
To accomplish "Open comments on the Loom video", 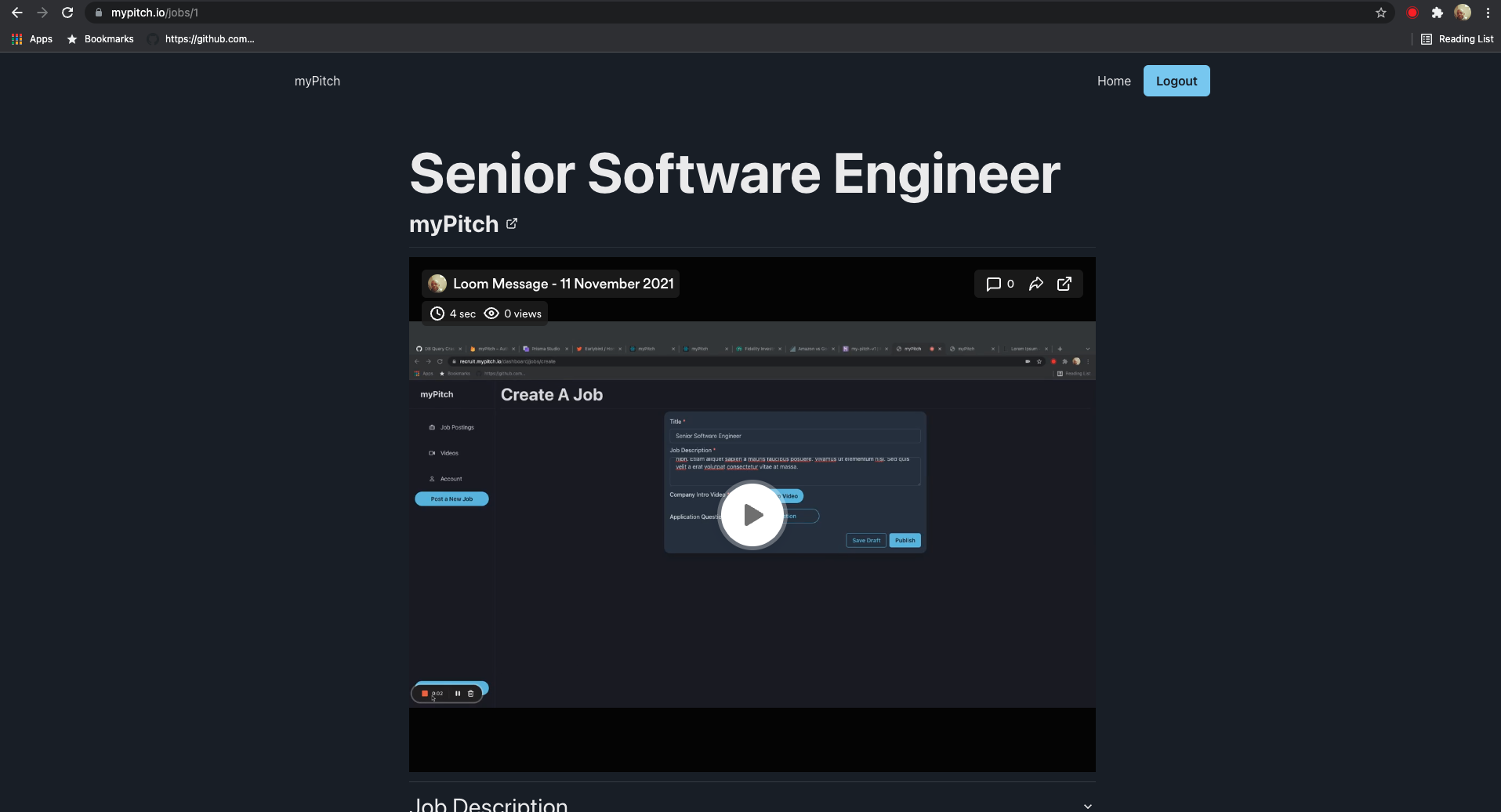I will [1000, 284].
